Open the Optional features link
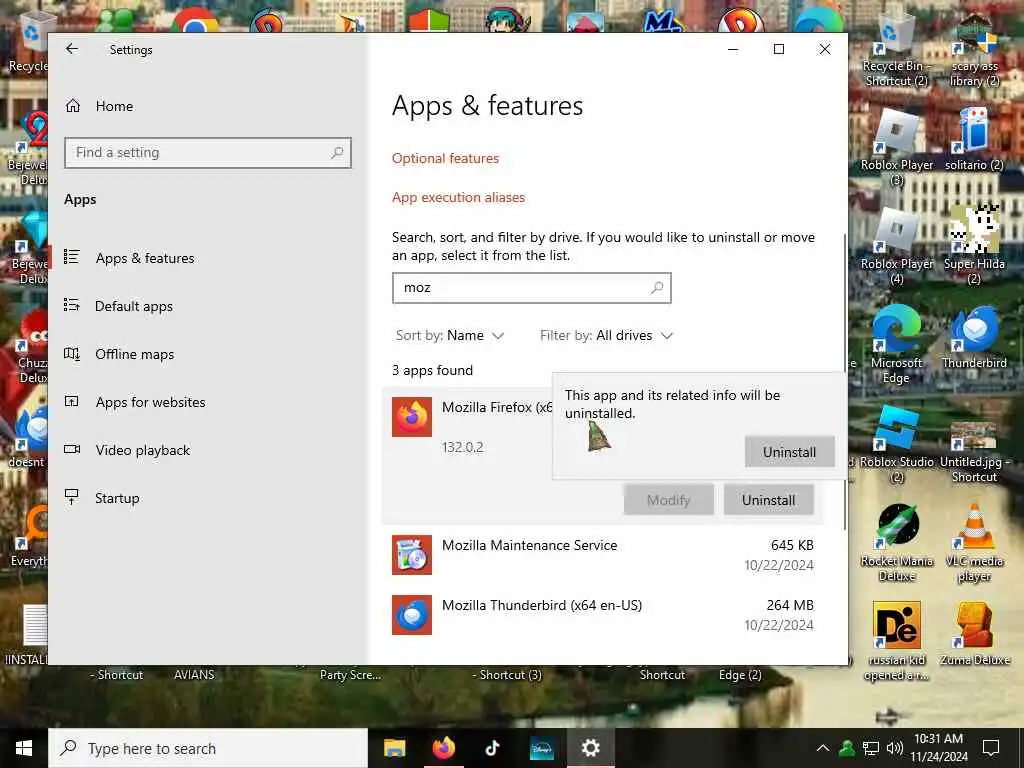 pos(445,158)
